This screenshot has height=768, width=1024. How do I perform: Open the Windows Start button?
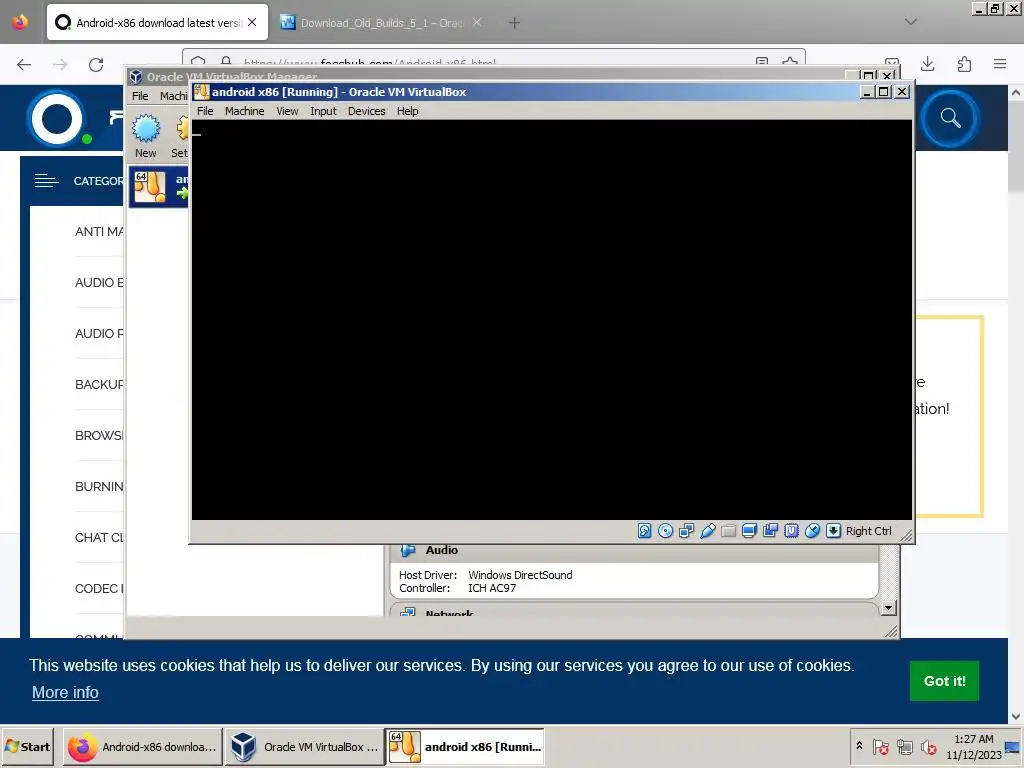(x=27, y=746)
